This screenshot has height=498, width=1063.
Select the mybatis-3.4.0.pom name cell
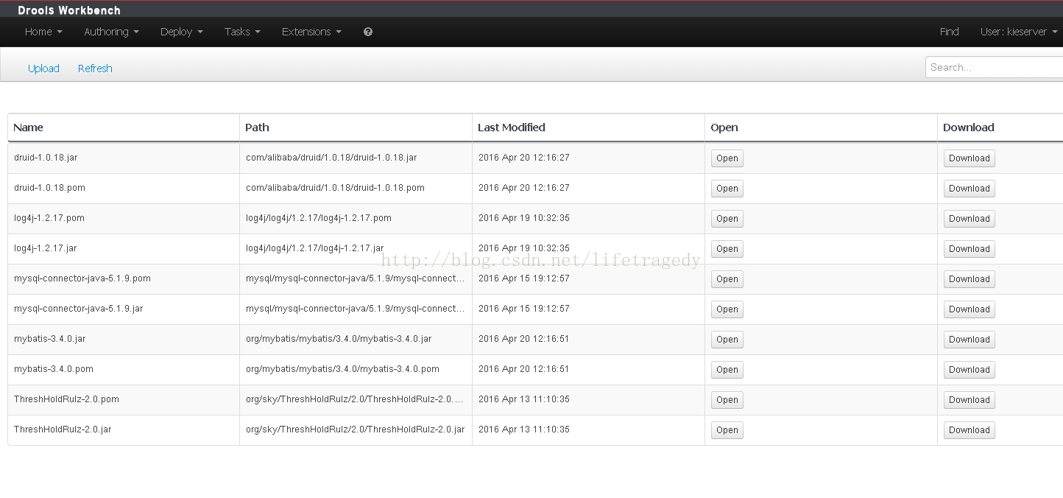click(x=123, y=369)
